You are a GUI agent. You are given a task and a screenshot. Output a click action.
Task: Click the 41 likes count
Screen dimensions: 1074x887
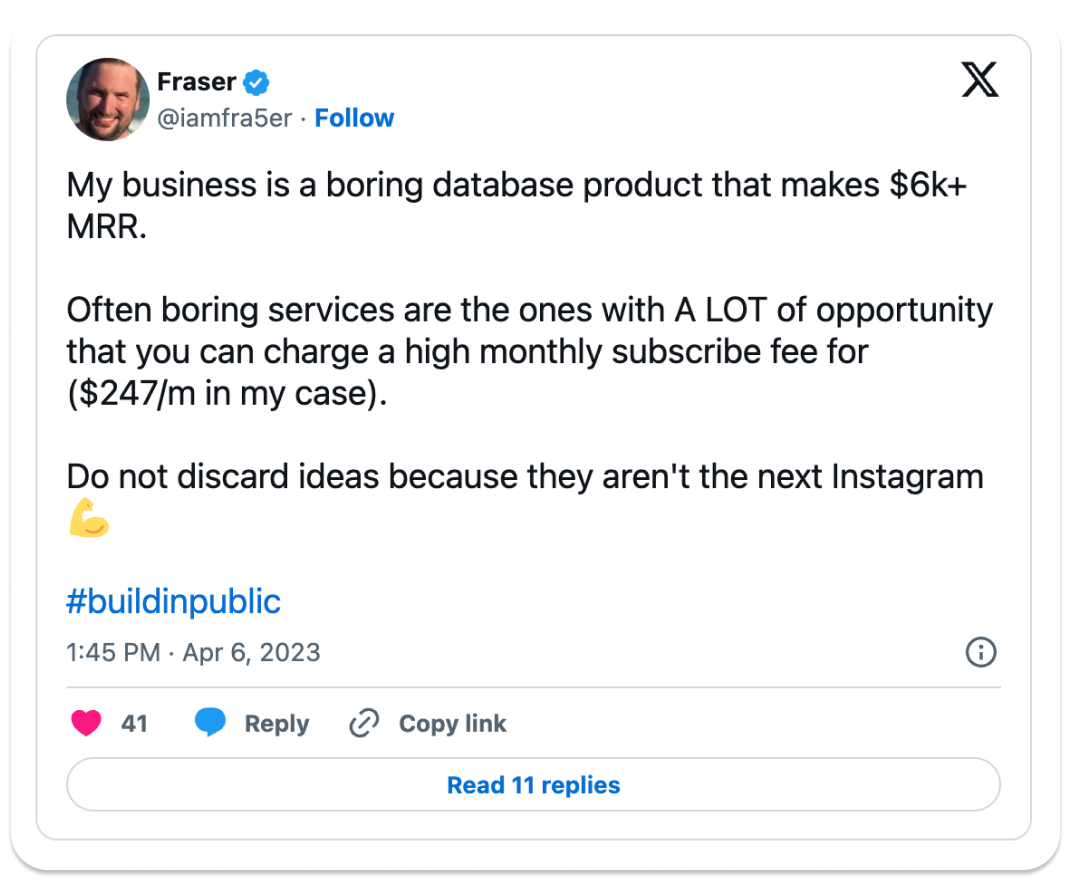[134, 723]
